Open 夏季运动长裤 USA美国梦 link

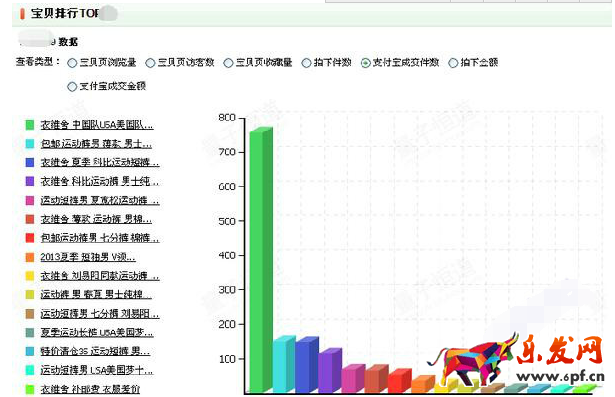click(x=97, y=332)
